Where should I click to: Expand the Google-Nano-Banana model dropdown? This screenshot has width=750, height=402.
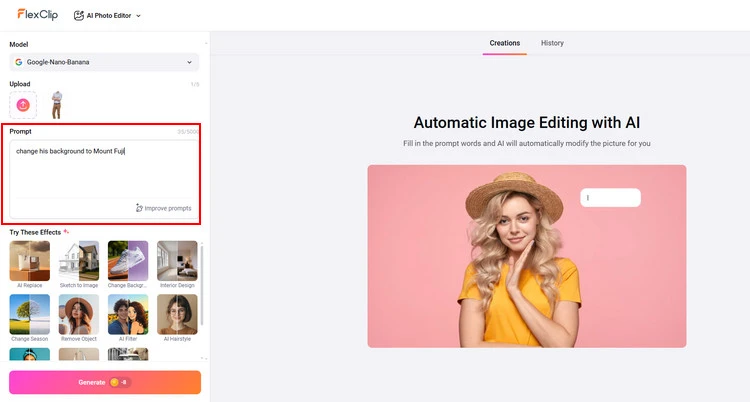coord(104,62)
